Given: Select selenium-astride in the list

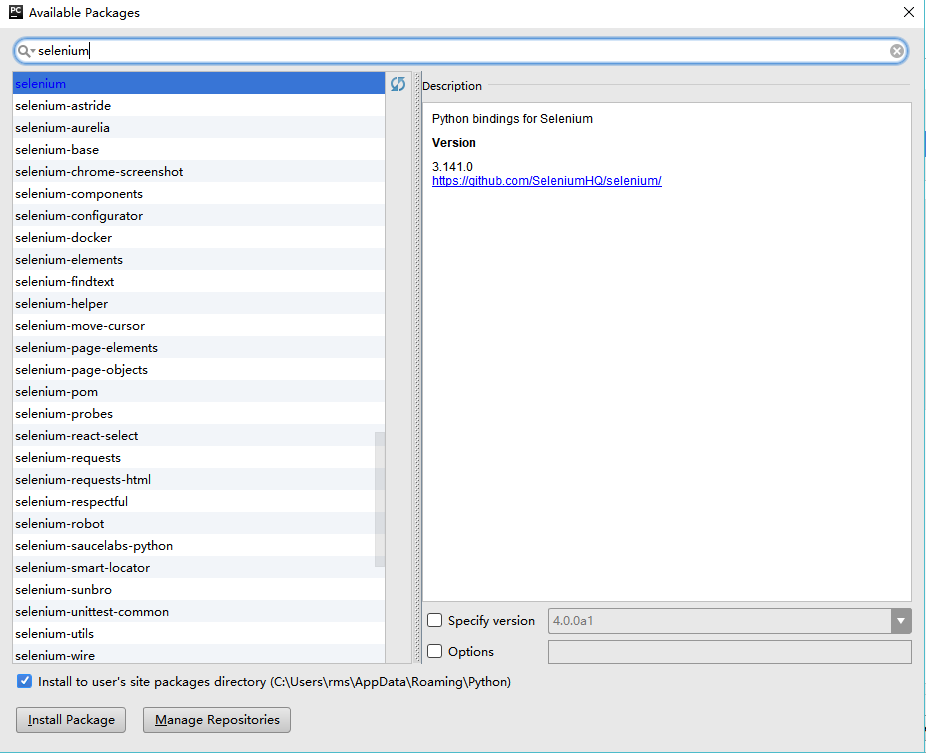Looking at the screenshot, I should (199, 106).
